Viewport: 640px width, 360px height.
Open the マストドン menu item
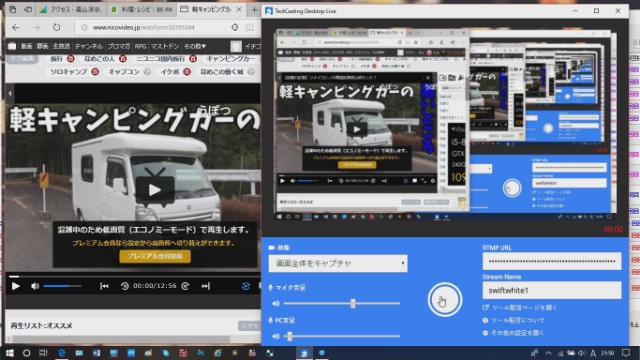[x=165, y=46]
